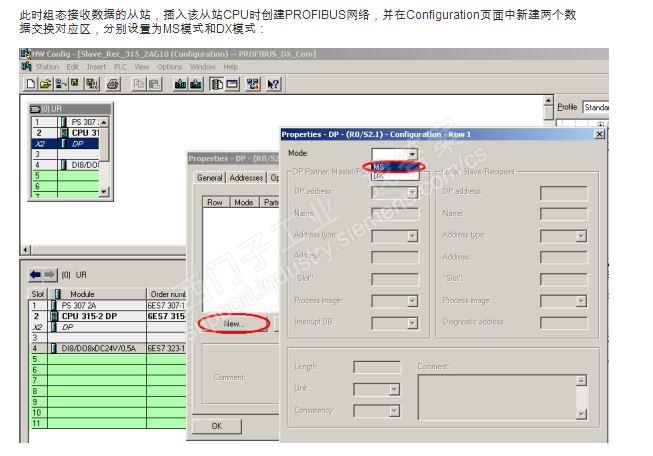Viewport: 653px width, 456px height.
Task: Open the Consistency dropdown
Action: click(x=394, y=411)
